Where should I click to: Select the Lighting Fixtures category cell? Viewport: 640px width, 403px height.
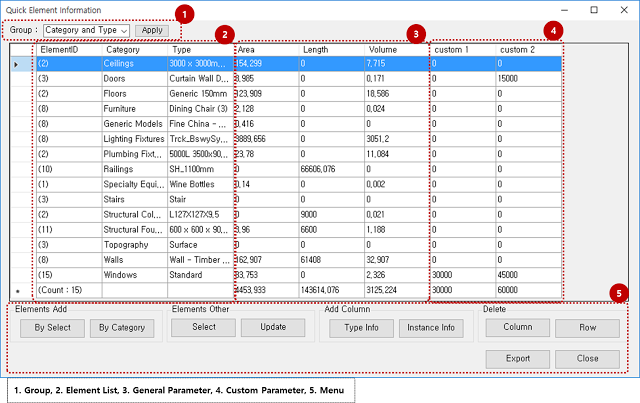pos(135,139)
